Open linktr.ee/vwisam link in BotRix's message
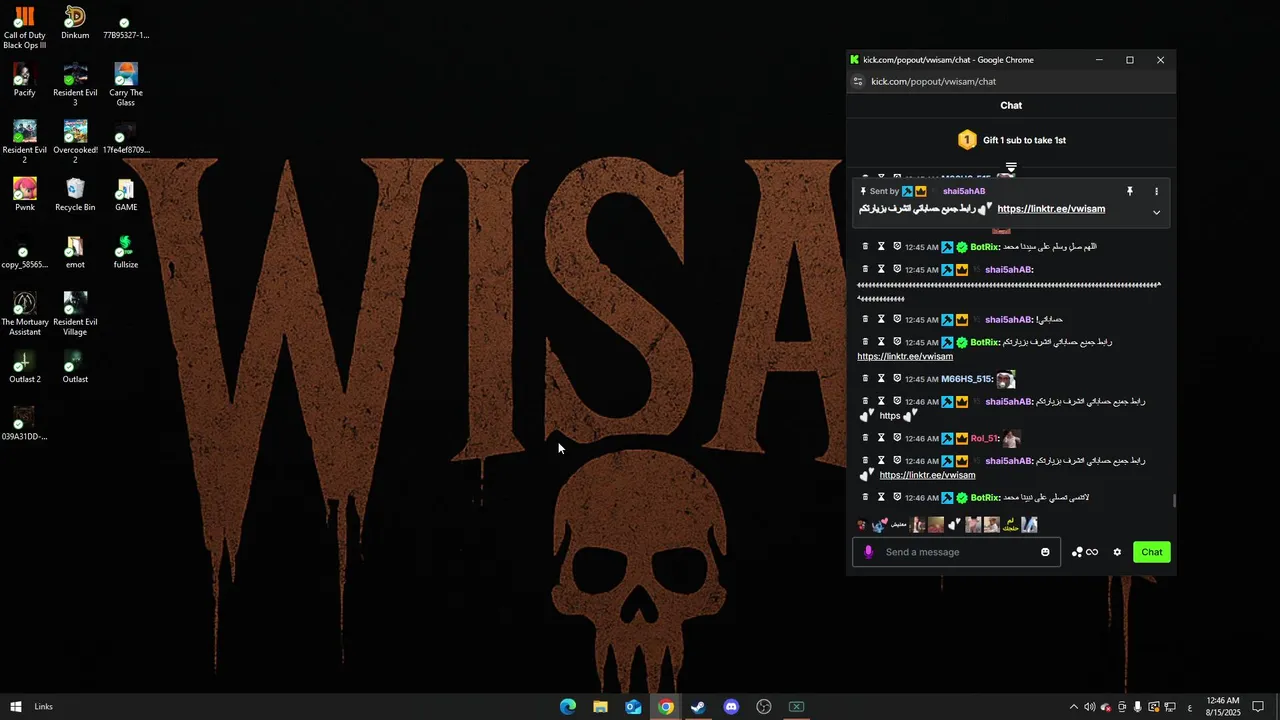This screenshot has height=720, width=1280. (x=905, y=356)
